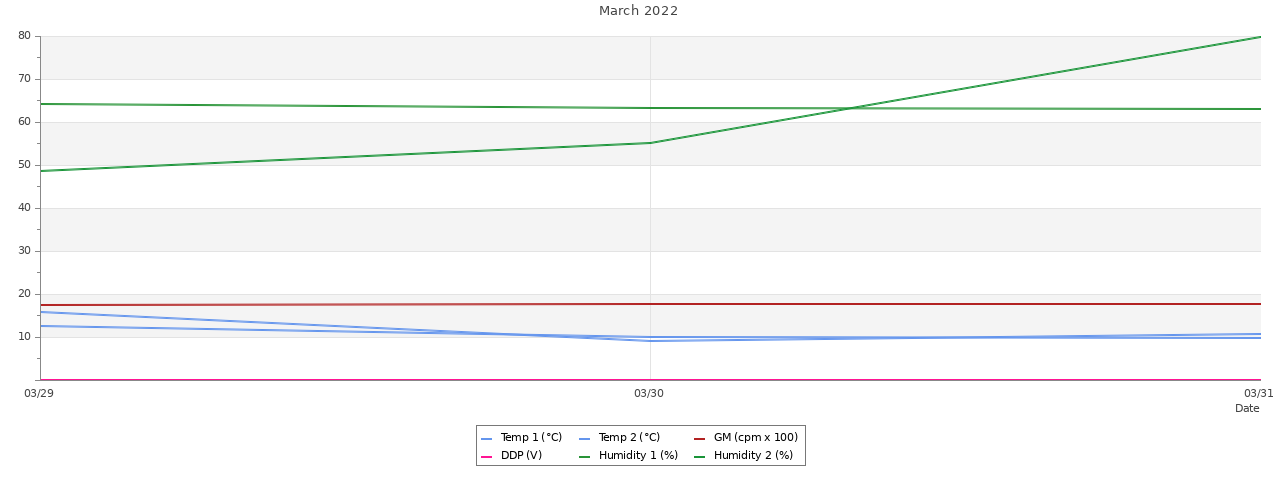The height and width of the screenshot is (500, 1280).
Task: Click the Date axis title
Action: pyautogui.click(x=1247, y=409)
